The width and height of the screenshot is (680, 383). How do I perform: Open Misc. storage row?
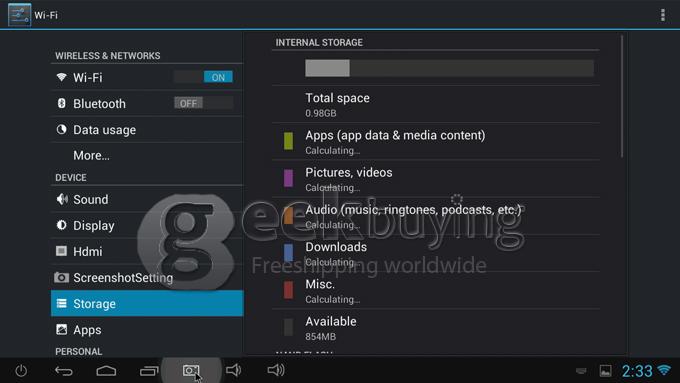(436, 291)
